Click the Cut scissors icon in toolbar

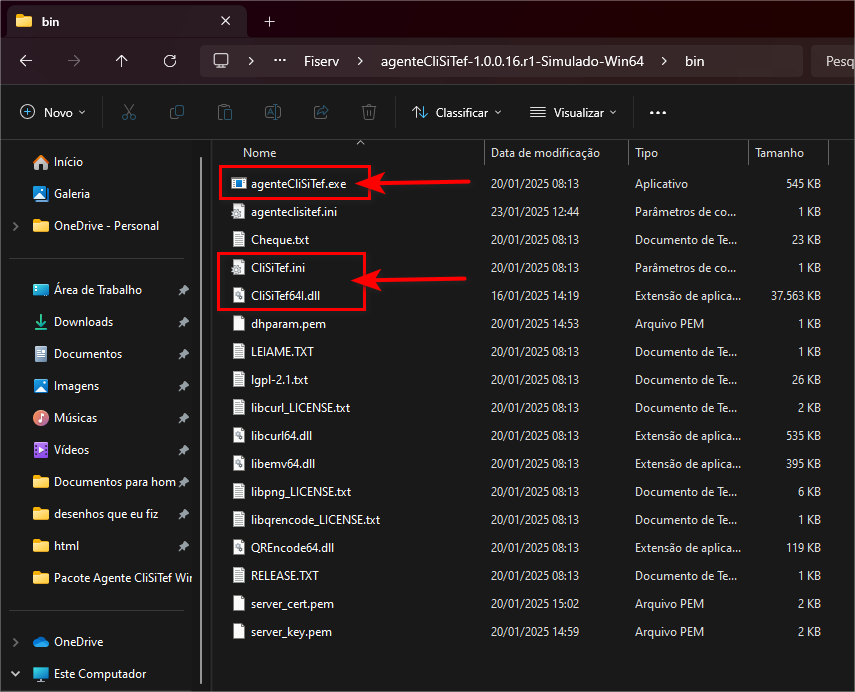point(128,112)
